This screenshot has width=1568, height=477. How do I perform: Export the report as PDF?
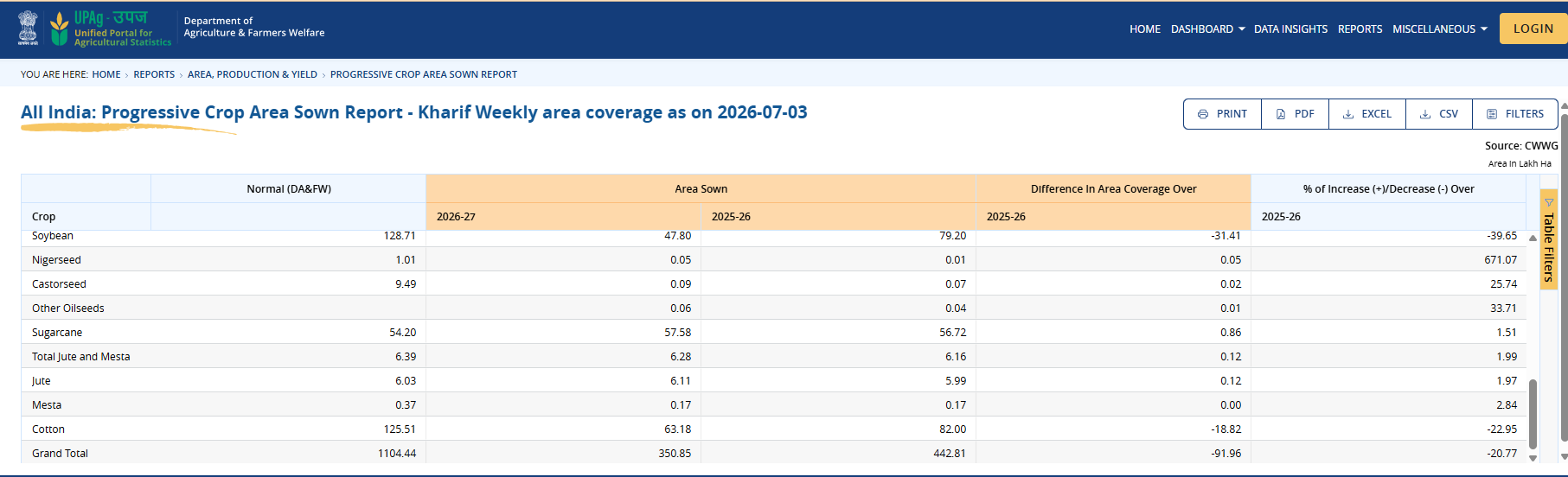(1295, 114)
